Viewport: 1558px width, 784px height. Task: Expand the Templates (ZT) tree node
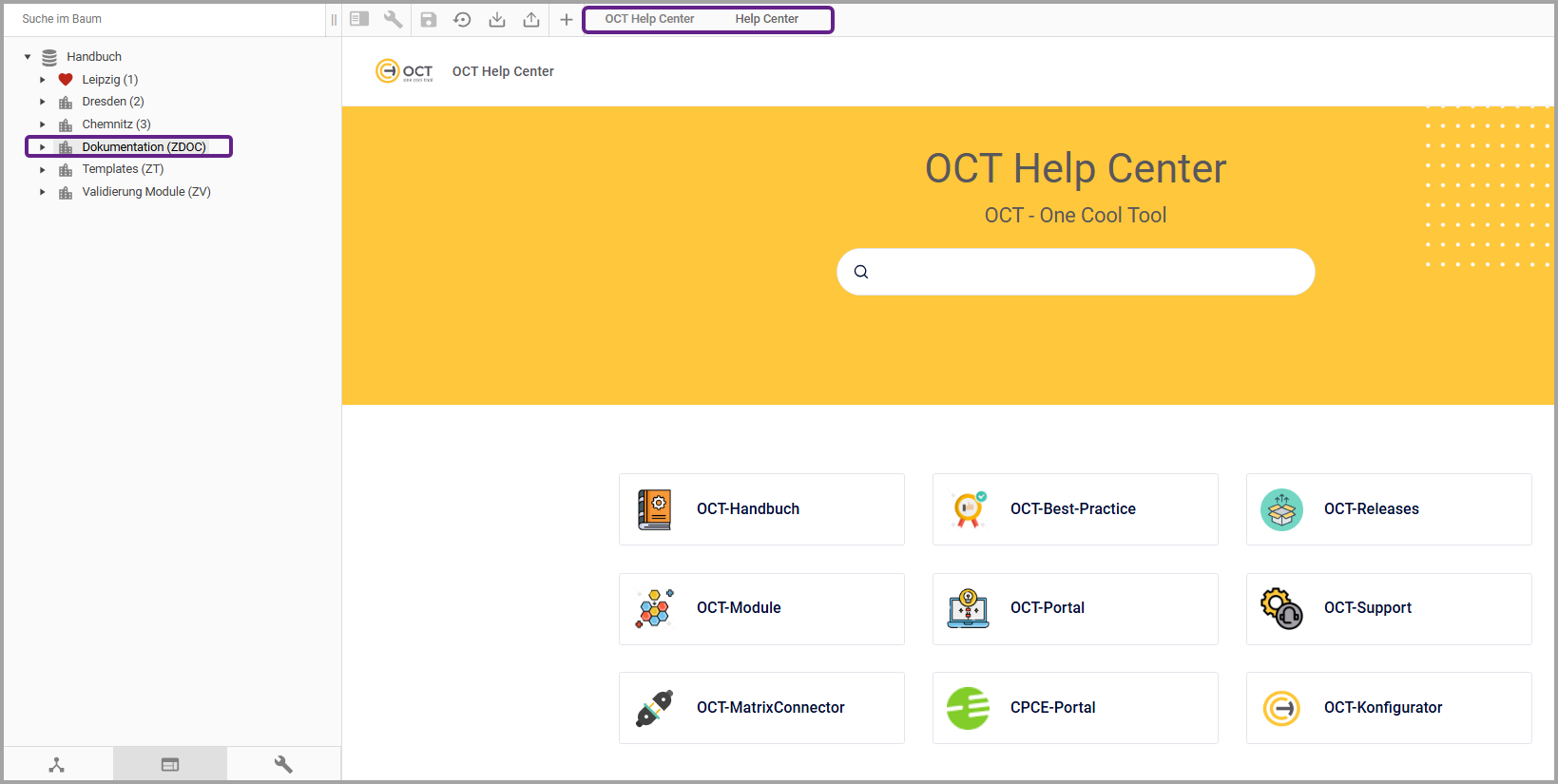coord(43,169)
